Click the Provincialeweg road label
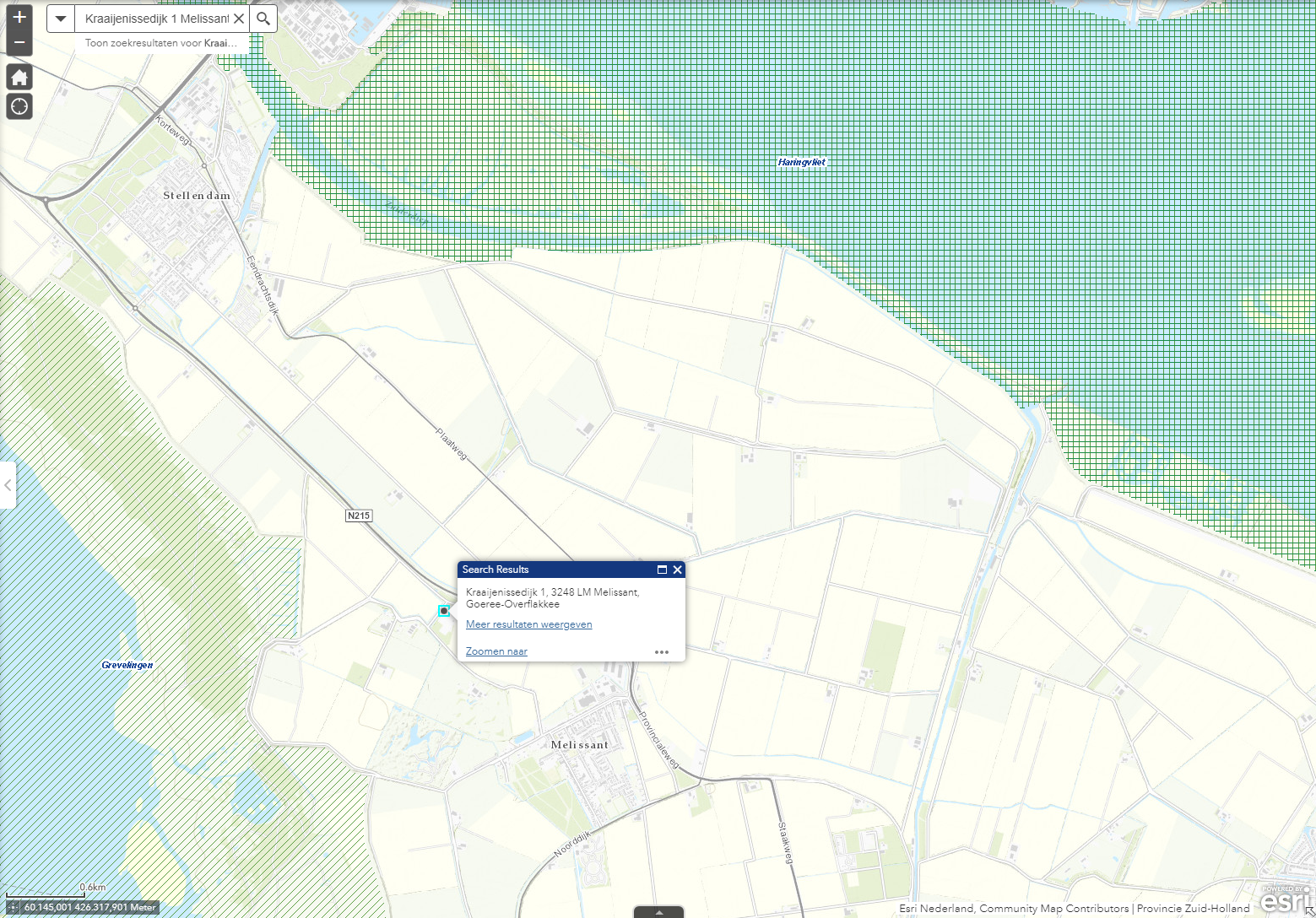1316x918 pixels. 659,740
